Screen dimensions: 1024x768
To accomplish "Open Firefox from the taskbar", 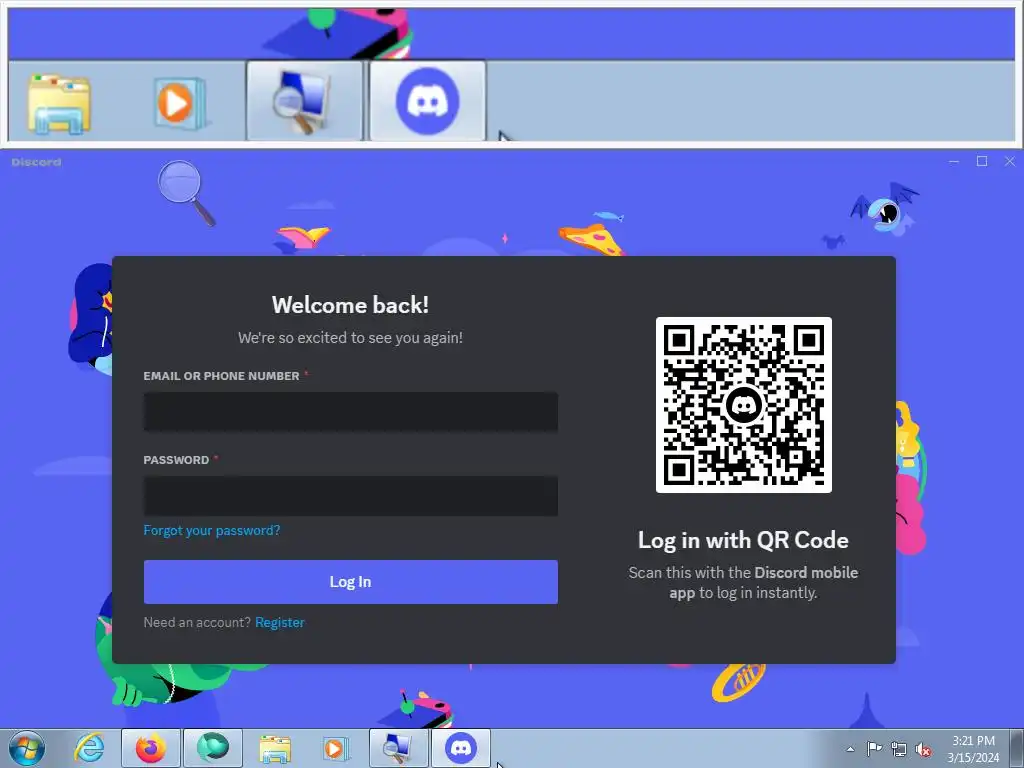I will pos(150,748).
